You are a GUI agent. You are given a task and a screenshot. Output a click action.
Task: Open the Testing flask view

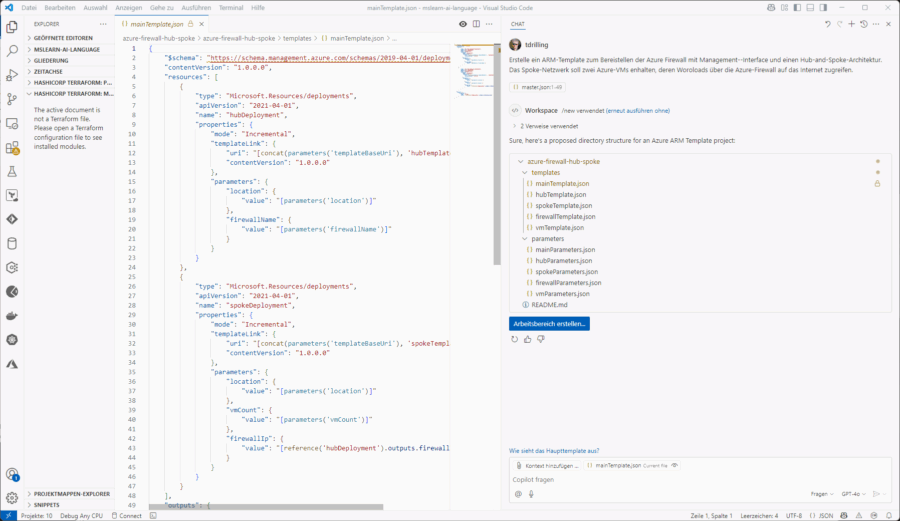[12, 172]
